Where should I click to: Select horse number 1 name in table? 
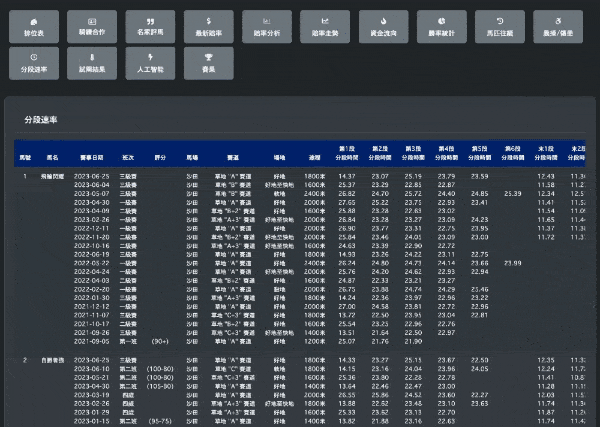pyautogui.click(x=53, y=176)
